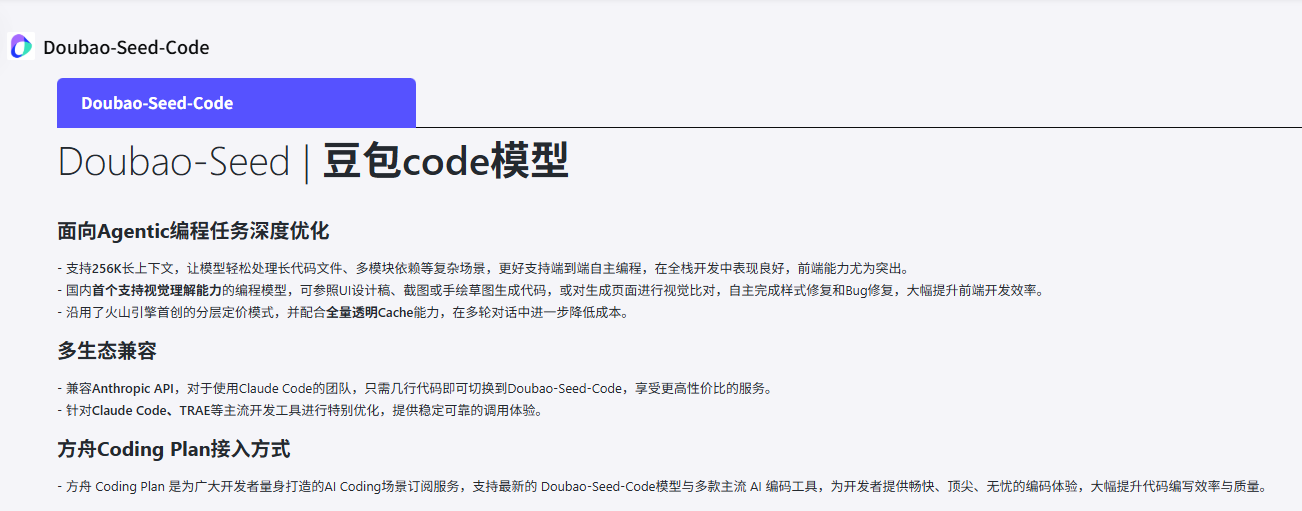Click the heading "方舟Coding Plan接入方式"

pos(174,449)
